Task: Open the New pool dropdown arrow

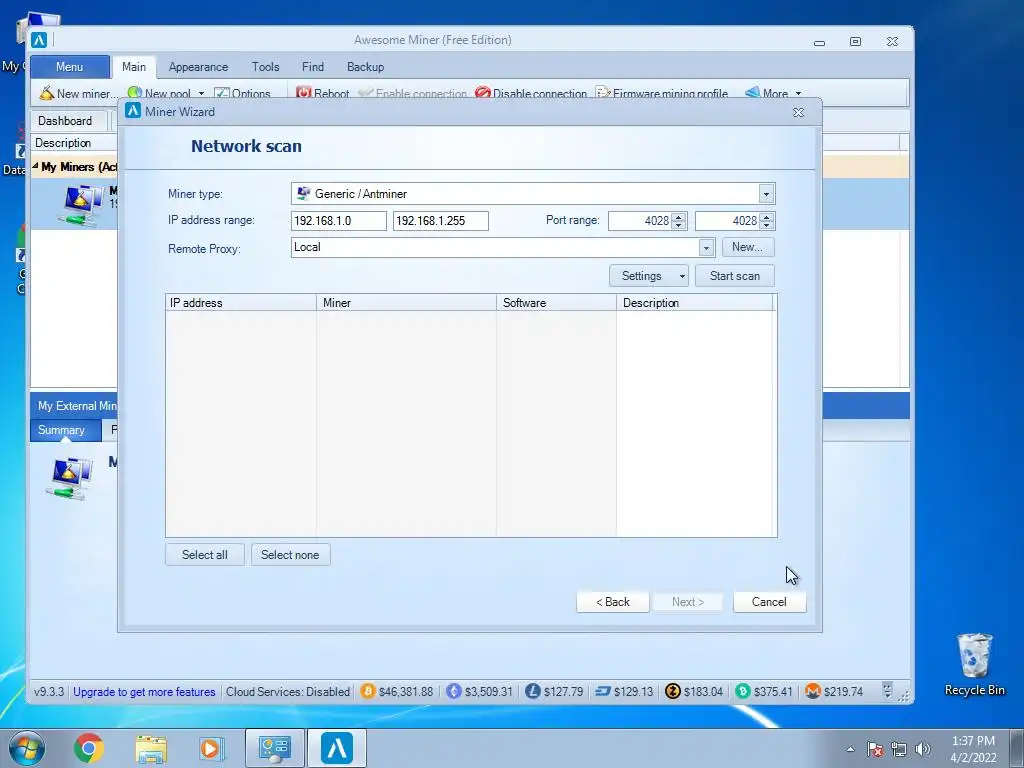Action: pyautogui.click(x=201, y=93)
